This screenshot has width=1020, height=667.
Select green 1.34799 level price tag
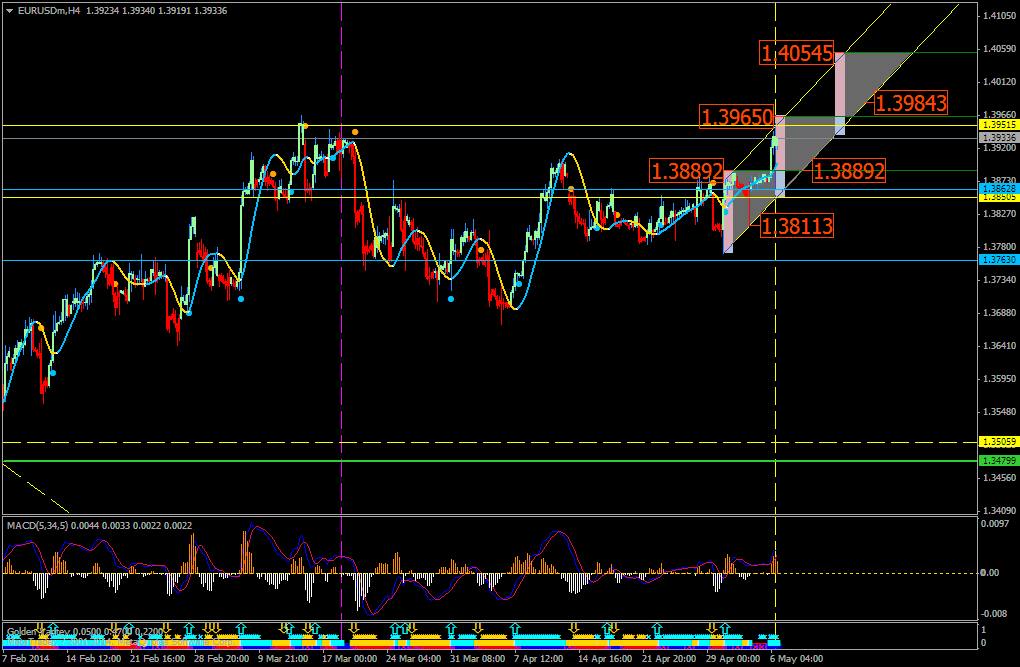coord(999,461)
